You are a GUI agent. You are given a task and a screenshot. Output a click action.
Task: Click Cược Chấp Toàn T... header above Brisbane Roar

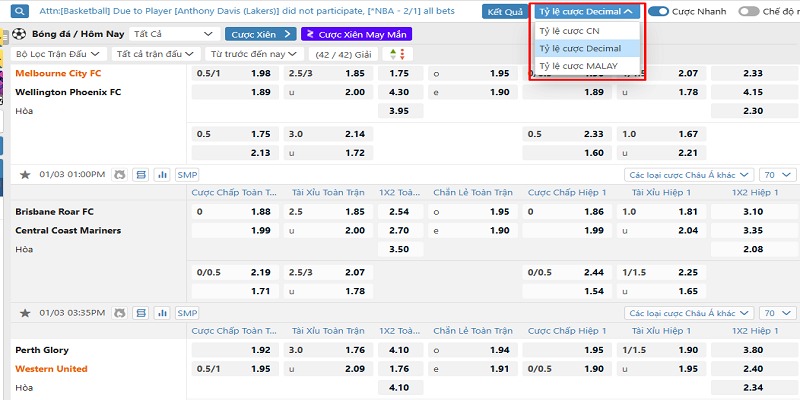coord(234,192)
